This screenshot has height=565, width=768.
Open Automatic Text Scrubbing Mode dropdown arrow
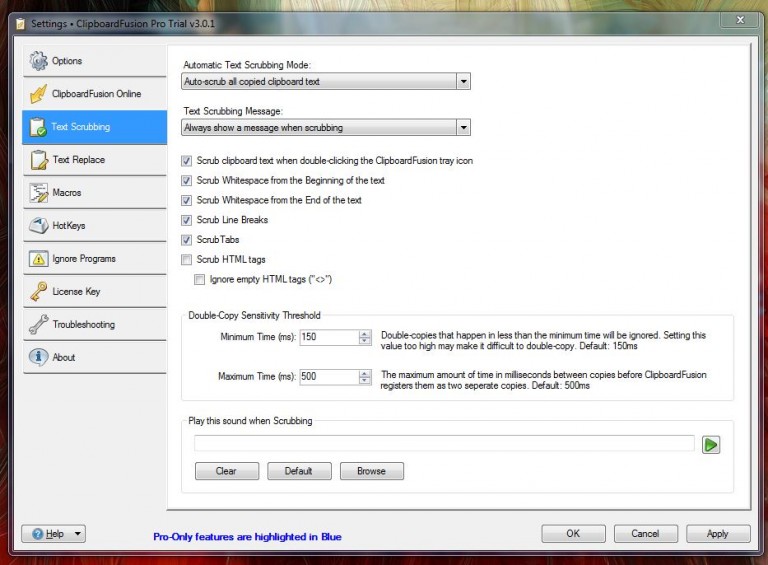463,82
